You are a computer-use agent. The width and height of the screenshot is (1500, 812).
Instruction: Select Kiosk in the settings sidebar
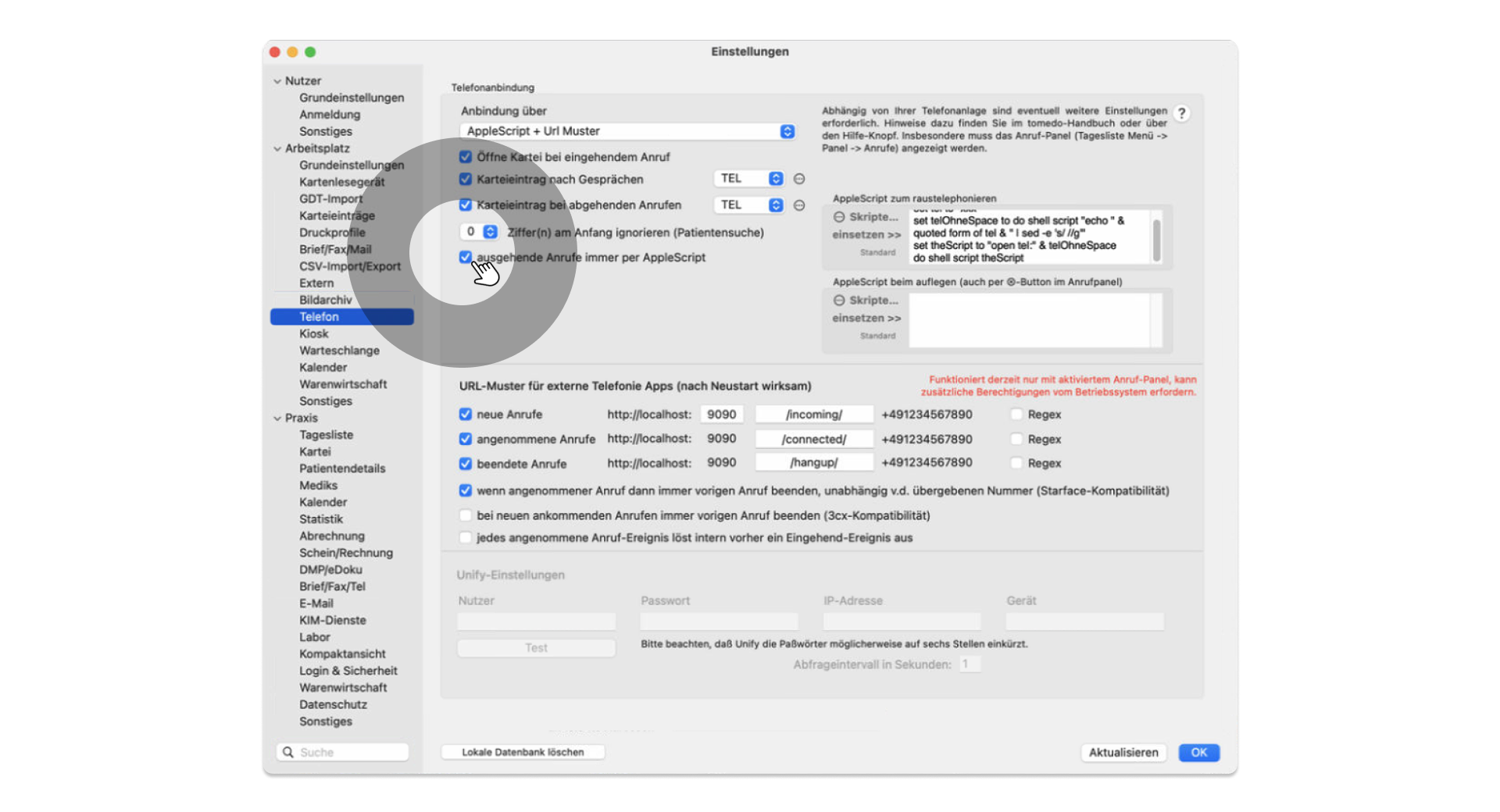click(x=314, y=333)
